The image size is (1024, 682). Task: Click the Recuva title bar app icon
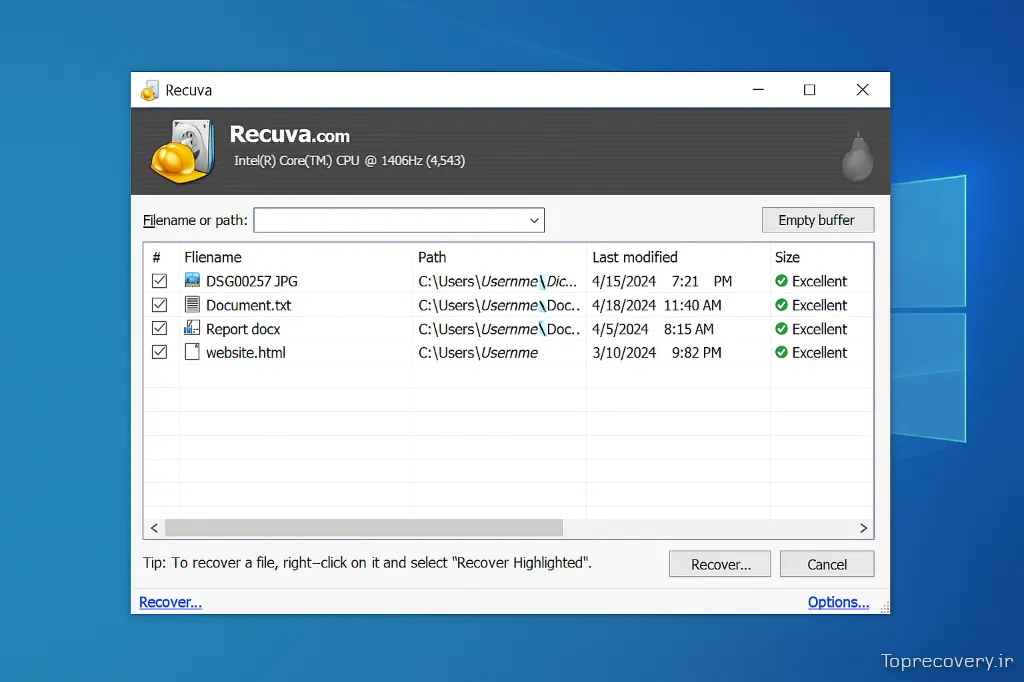150,90
